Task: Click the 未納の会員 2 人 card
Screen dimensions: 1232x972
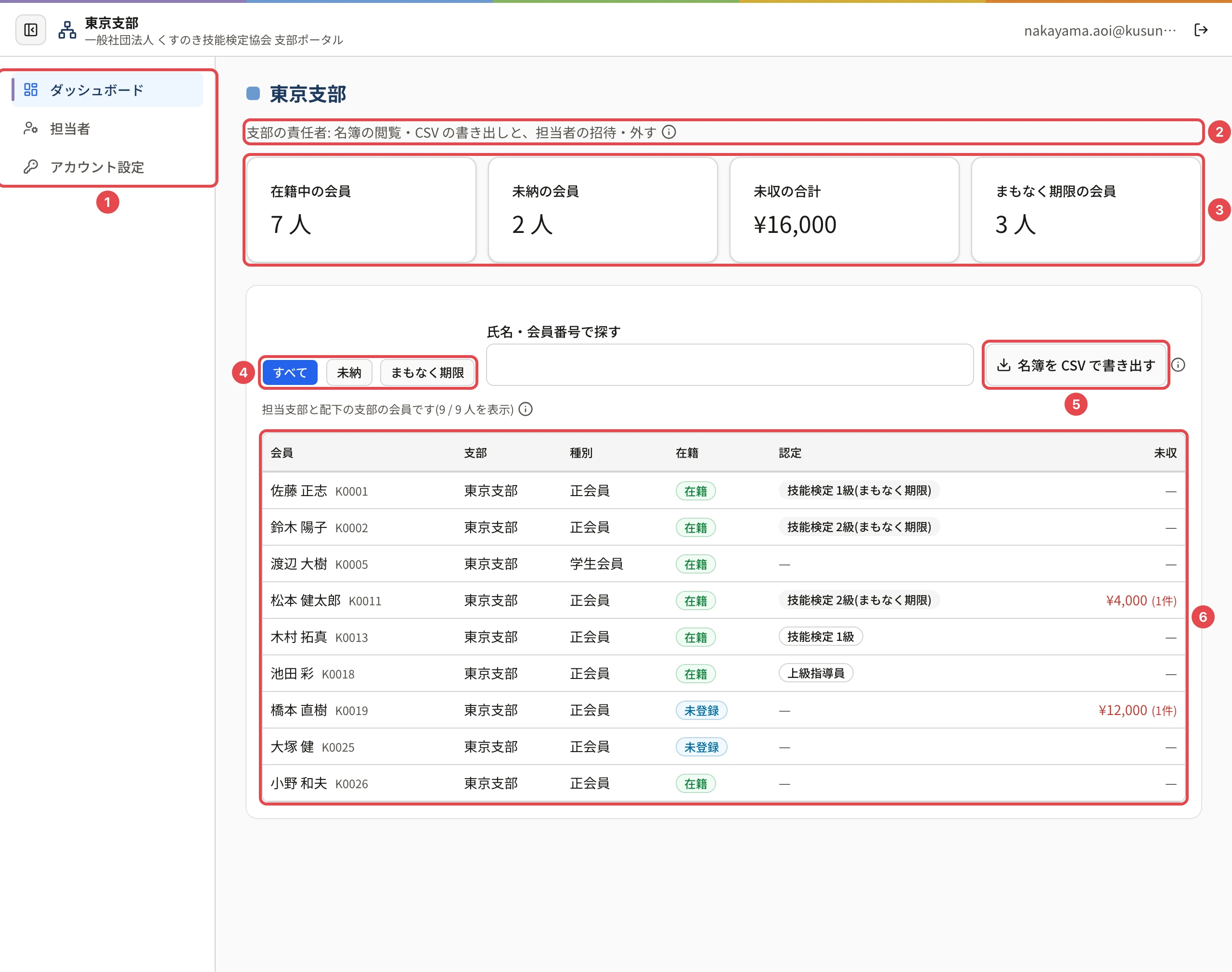Action: pos(603,210)
